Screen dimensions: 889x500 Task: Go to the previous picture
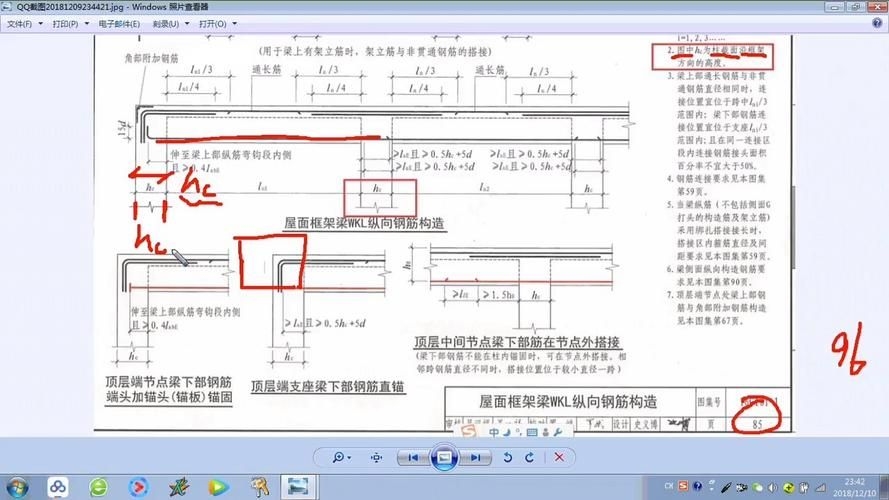tap(413, 457)
